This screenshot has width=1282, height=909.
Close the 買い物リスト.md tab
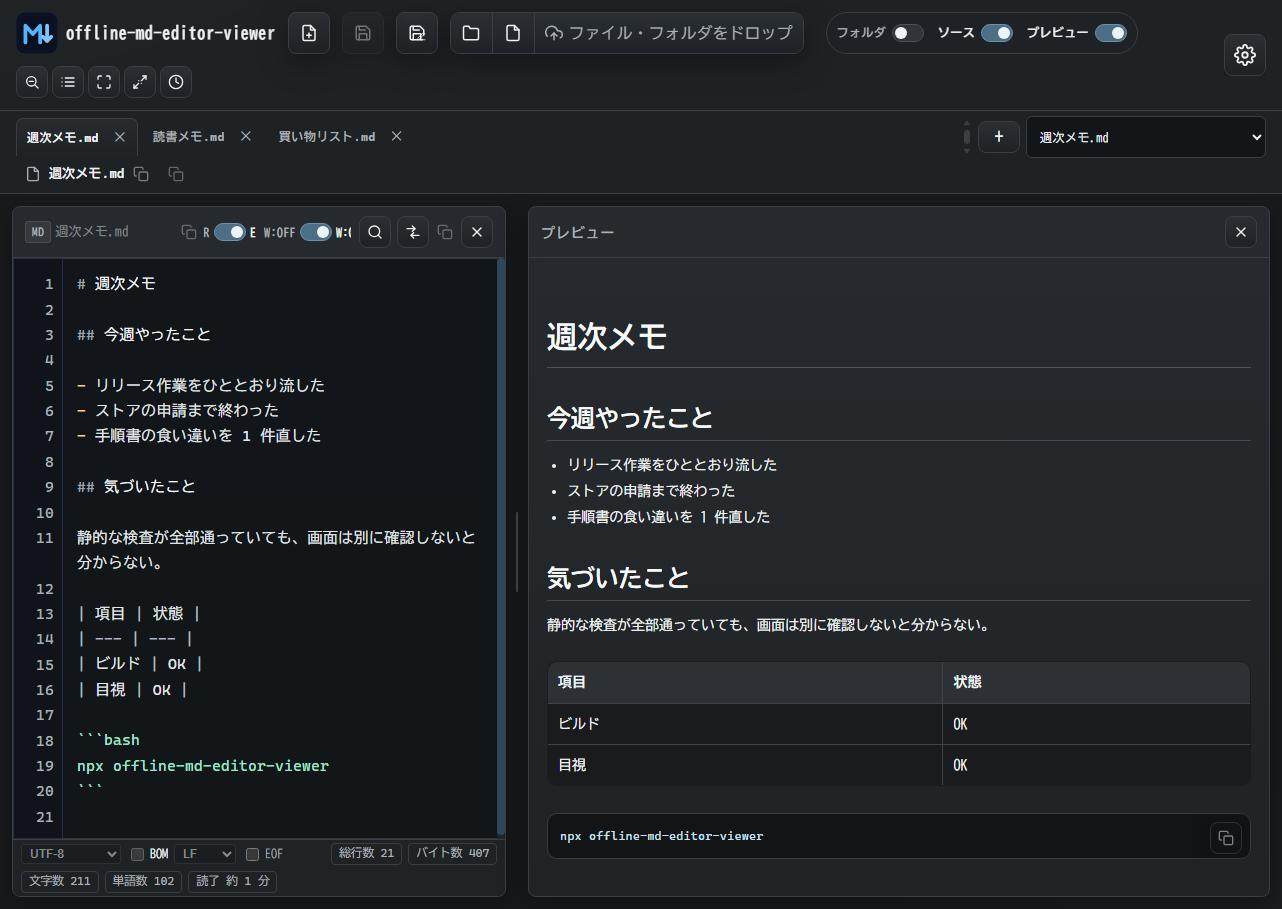[396, 136]
